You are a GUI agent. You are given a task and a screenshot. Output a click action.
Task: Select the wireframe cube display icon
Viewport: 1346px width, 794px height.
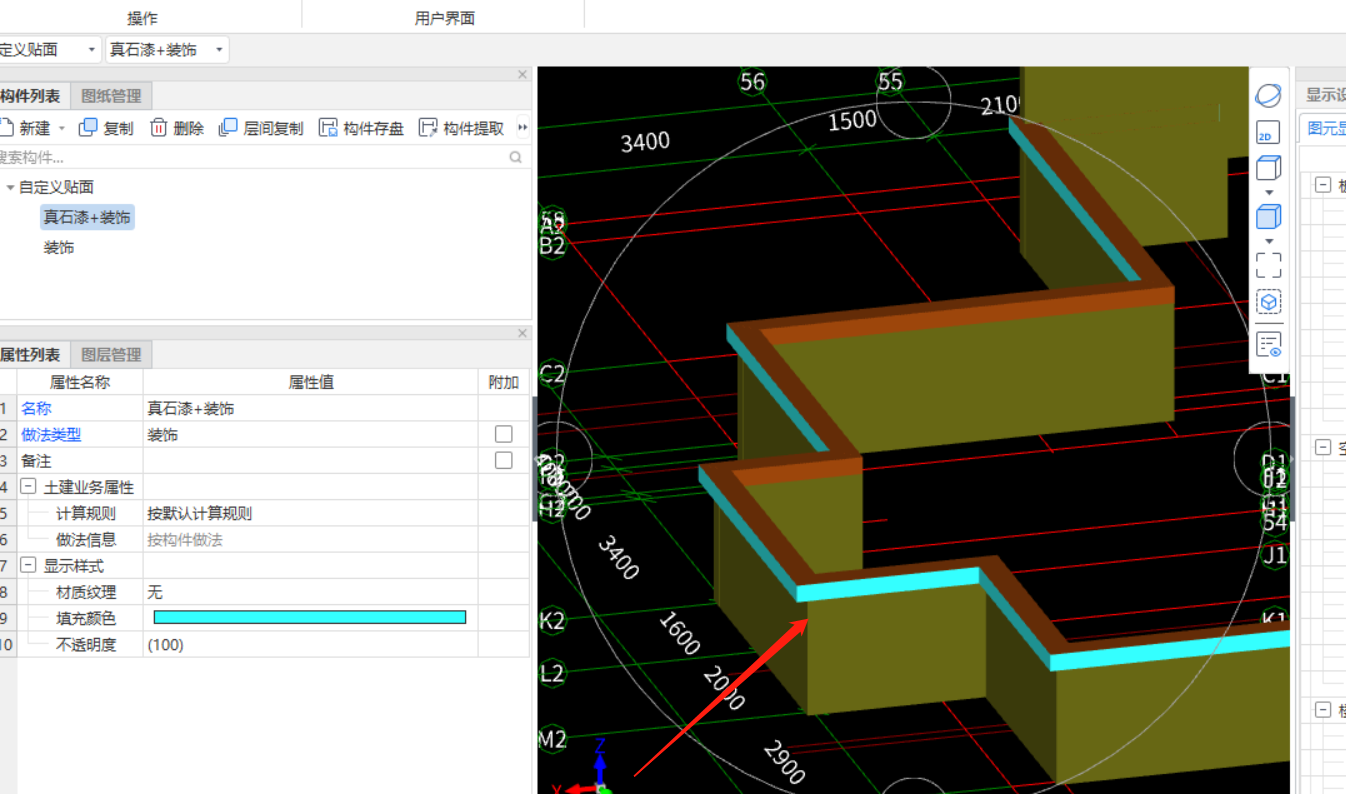1268,168
